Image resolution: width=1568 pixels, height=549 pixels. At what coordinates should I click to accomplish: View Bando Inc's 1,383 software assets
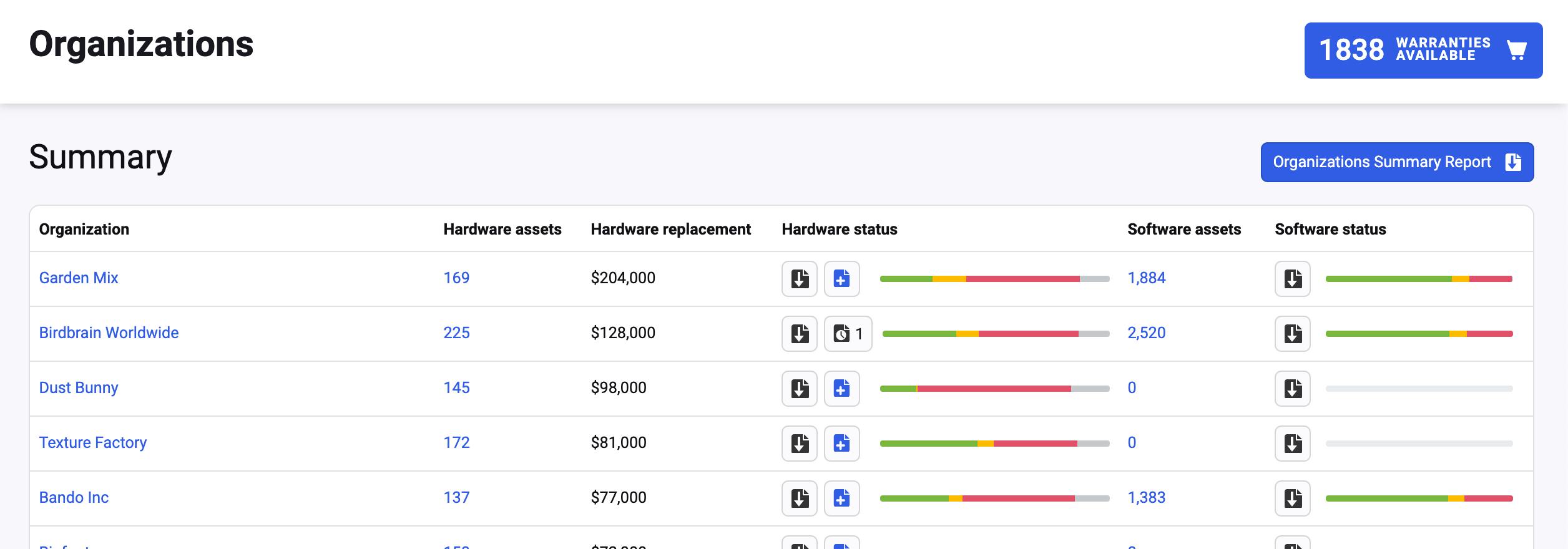click(x=1147, y=498)
